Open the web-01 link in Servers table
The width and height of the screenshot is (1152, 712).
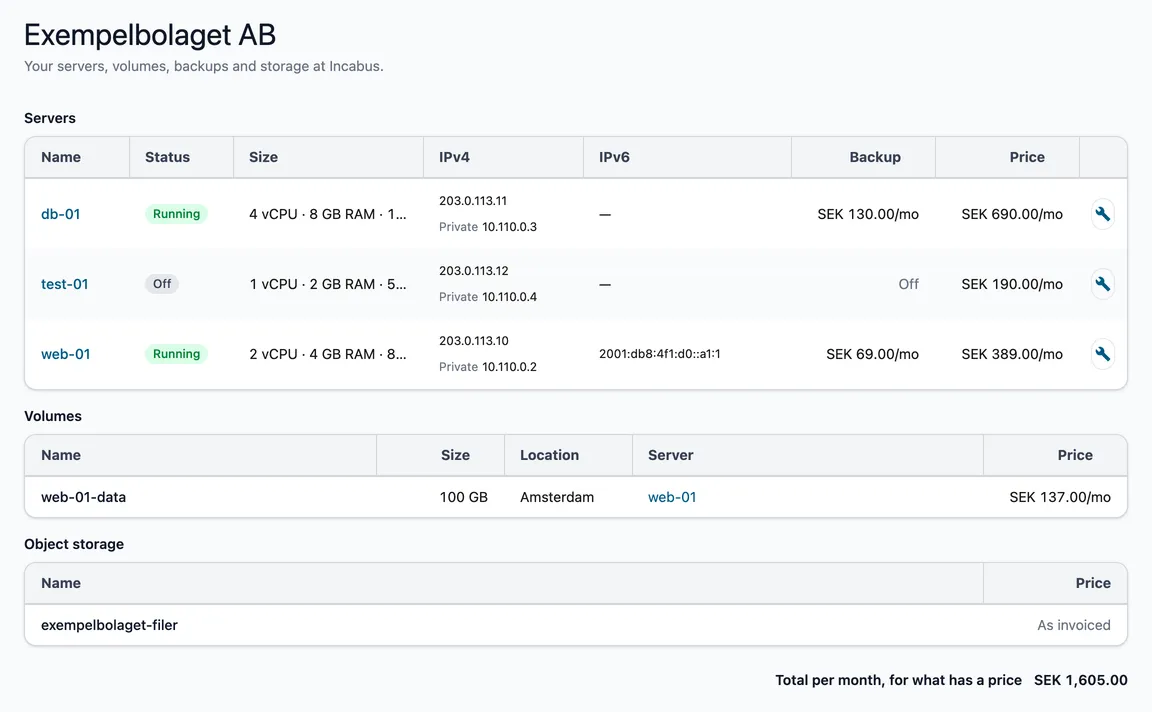tap(65, 353)
